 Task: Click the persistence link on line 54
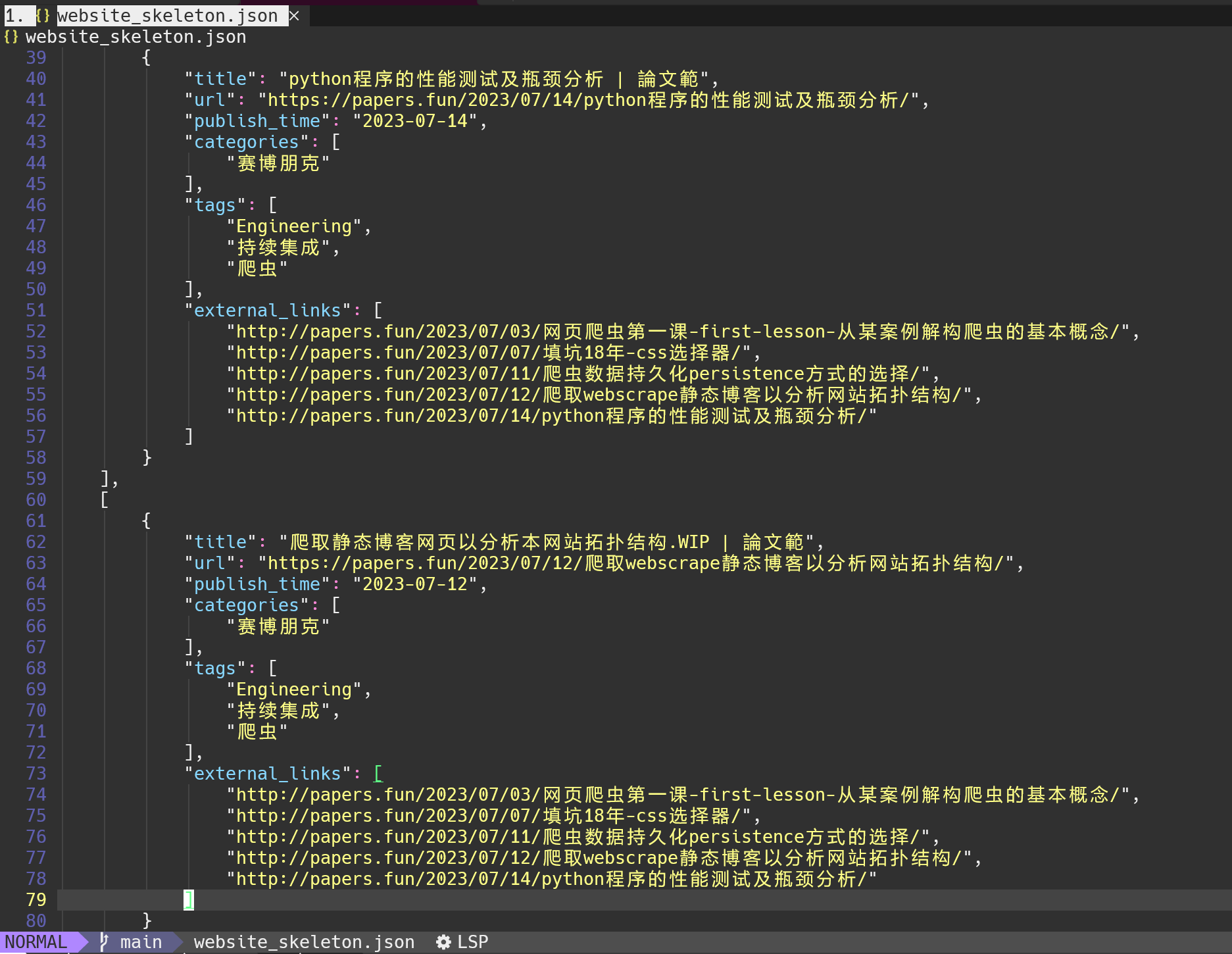[578, 374]
